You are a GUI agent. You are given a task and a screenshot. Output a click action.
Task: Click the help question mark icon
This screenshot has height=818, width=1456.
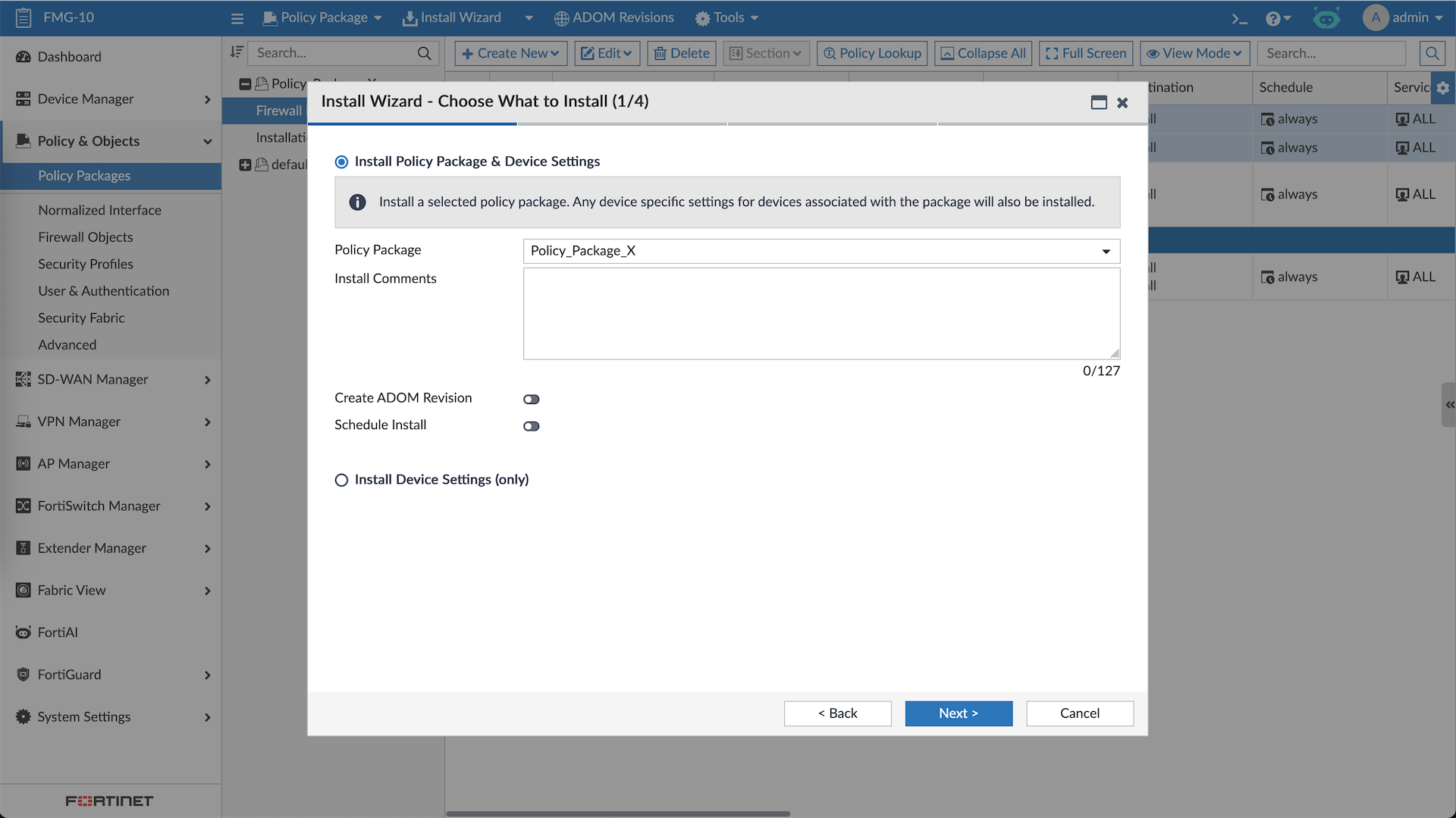pos(1273,18)
